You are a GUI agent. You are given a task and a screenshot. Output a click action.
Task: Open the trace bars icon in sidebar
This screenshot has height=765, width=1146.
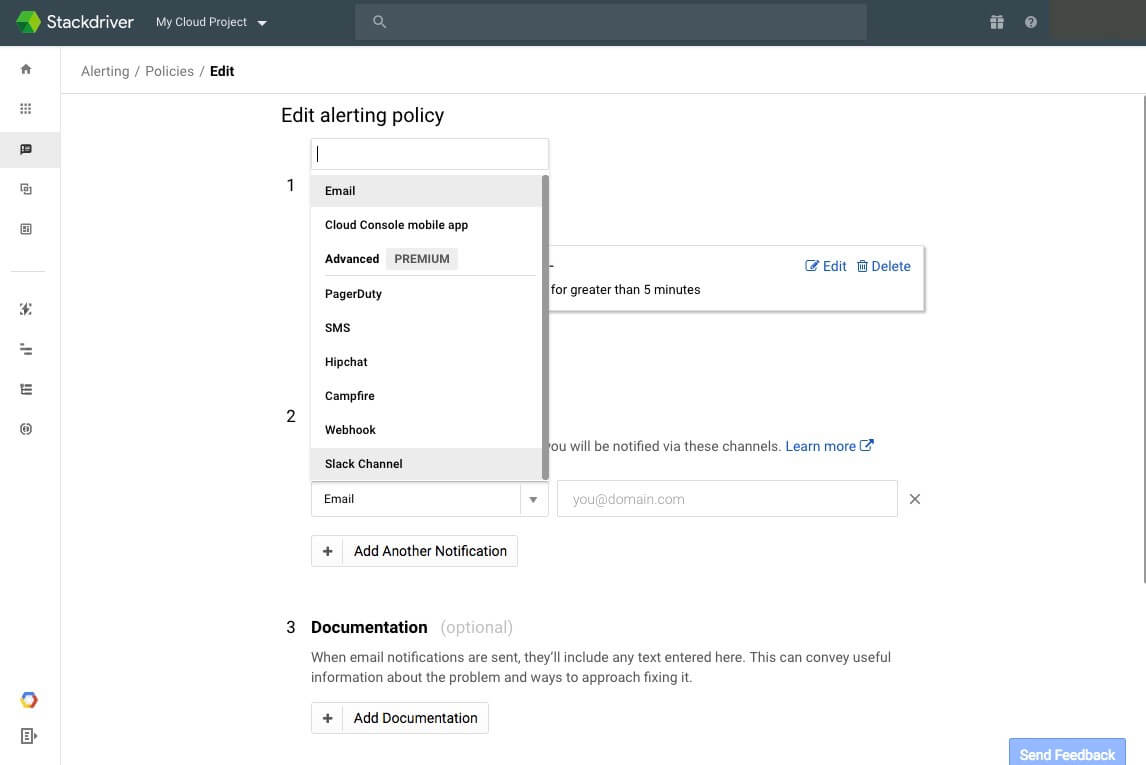tap(26, 349)
